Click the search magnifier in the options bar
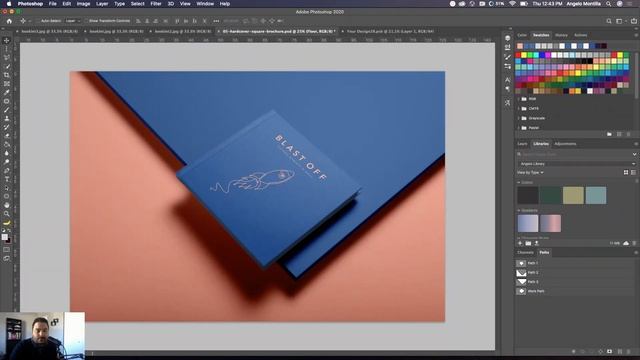The width and height of the screenshot is (640, 360). (609, 21)
